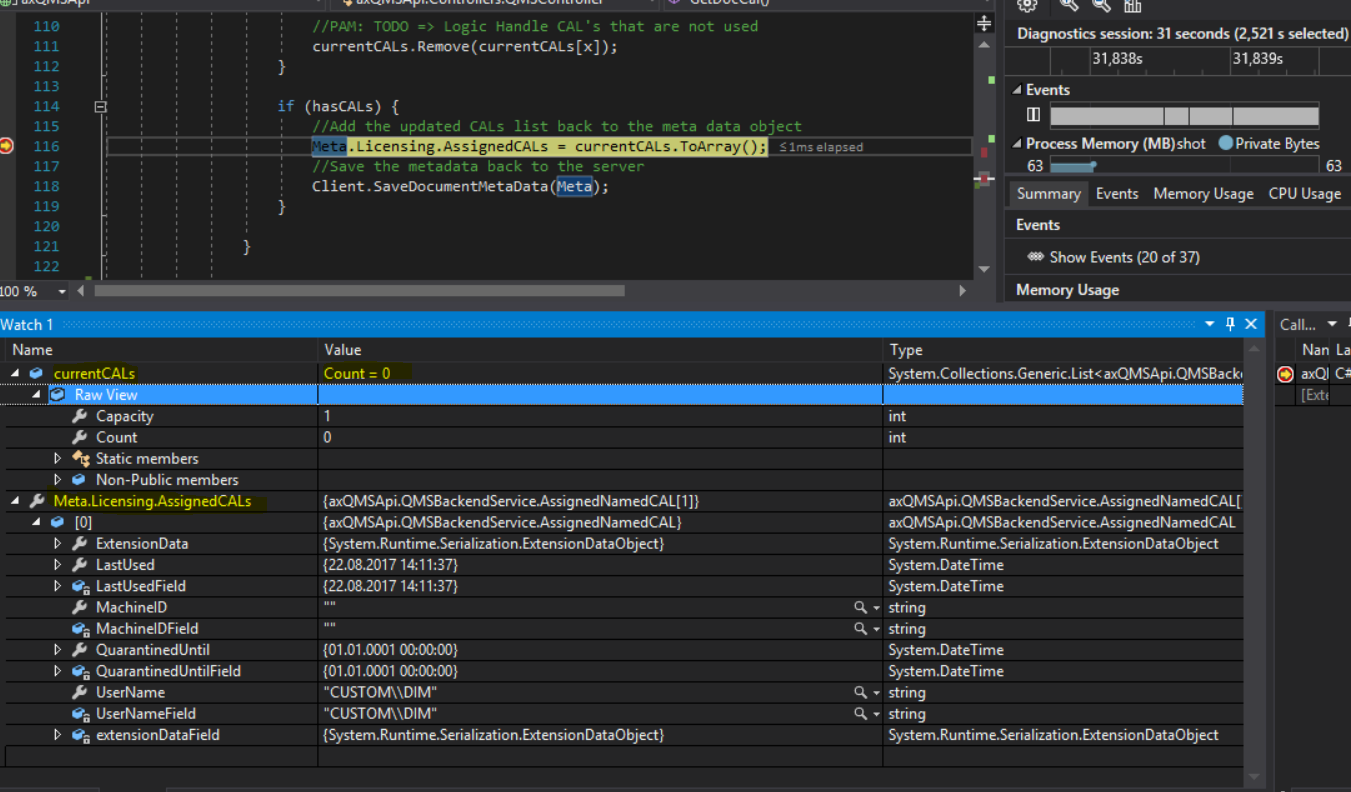1351x792 pixels.
Task: Collapse the Events graph section
Action: pos(1018,90)
